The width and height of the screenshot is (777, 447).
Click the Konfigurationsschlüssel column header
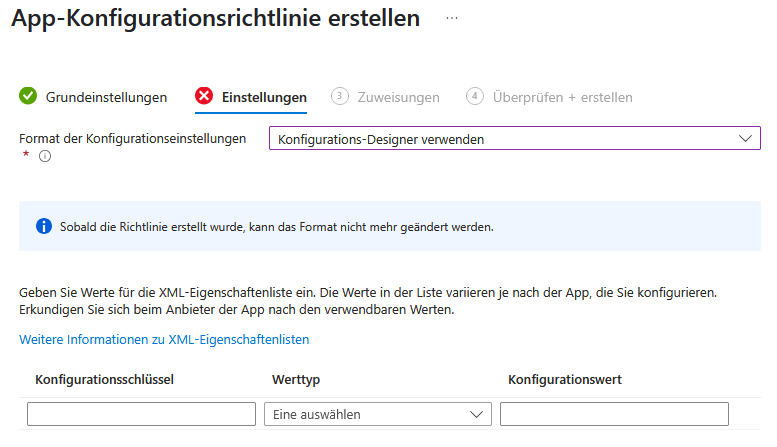(106, 380)
